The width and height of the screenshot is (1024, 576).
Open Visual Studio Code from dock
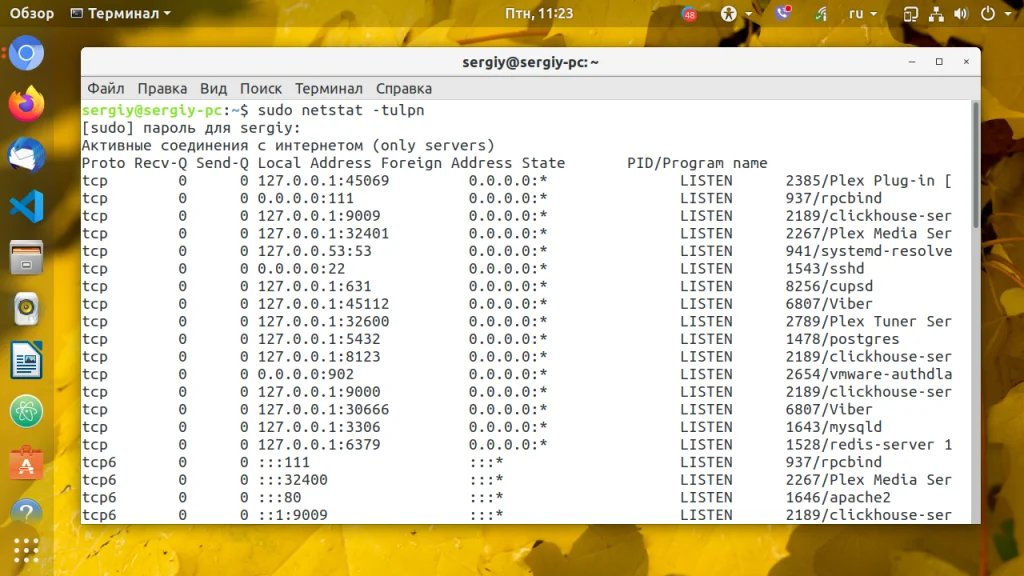pyautogui.click(x=26, y=206)
